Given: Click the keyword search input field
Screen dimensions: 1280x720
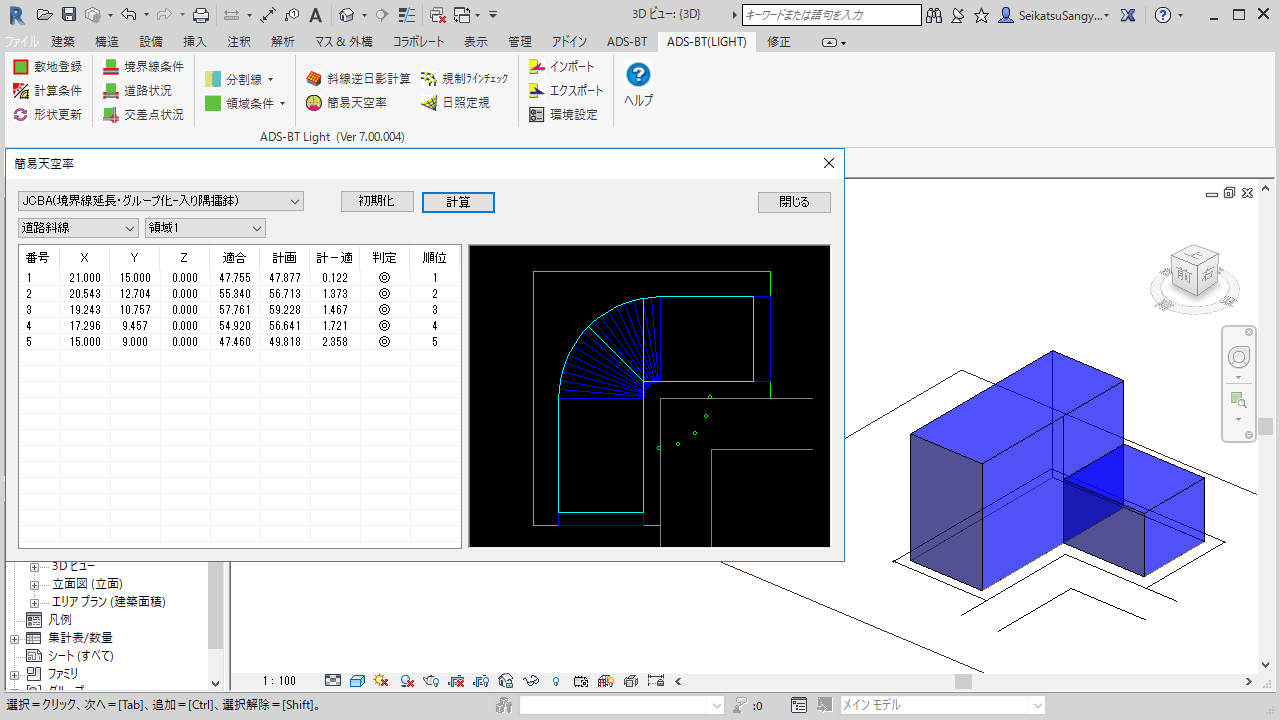Looking at the screenshot, I should pos(831,15).
